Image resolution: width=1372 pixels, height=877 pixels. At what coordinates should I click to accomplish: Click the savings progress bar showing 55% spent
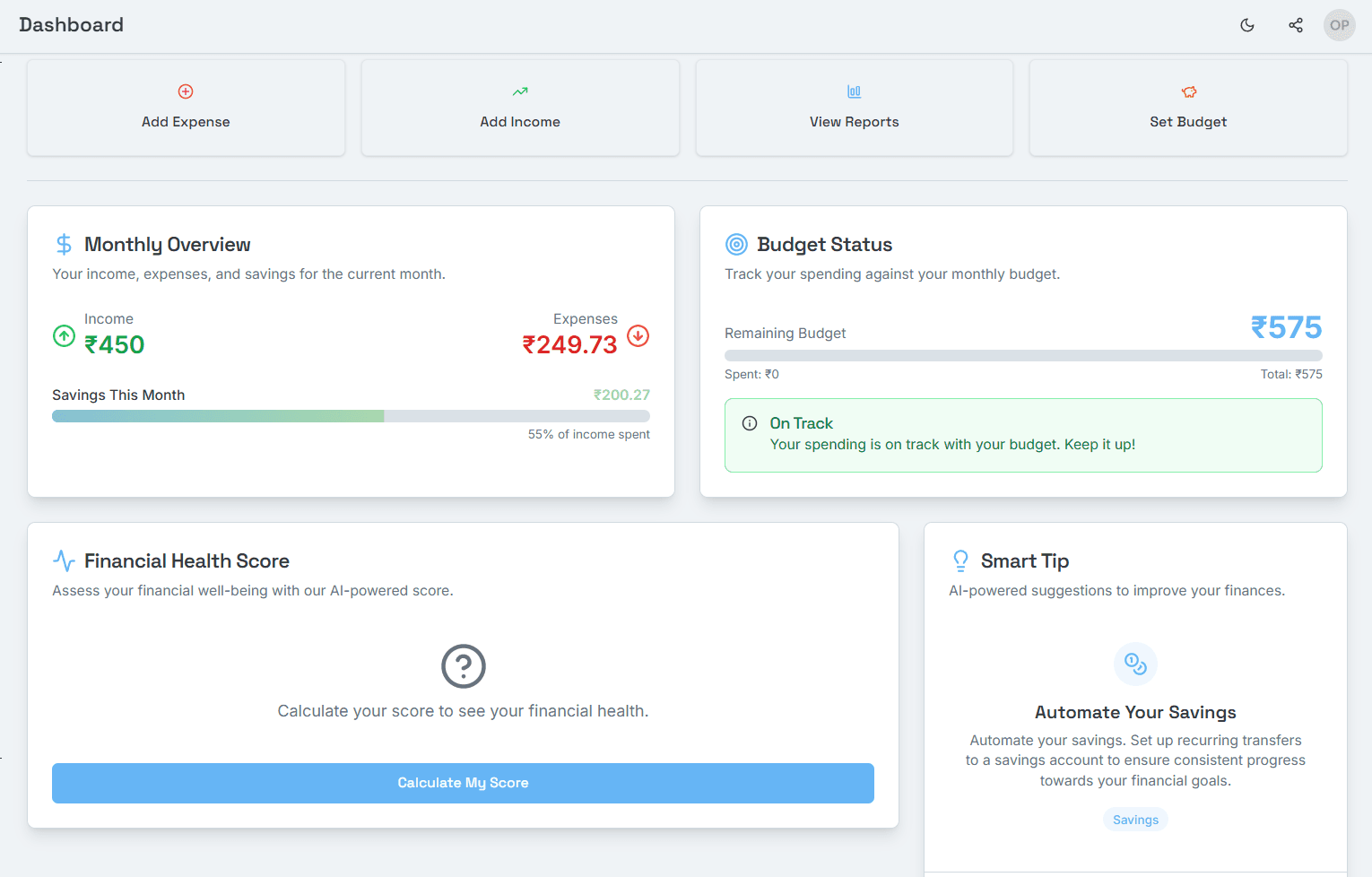[351, 415]
